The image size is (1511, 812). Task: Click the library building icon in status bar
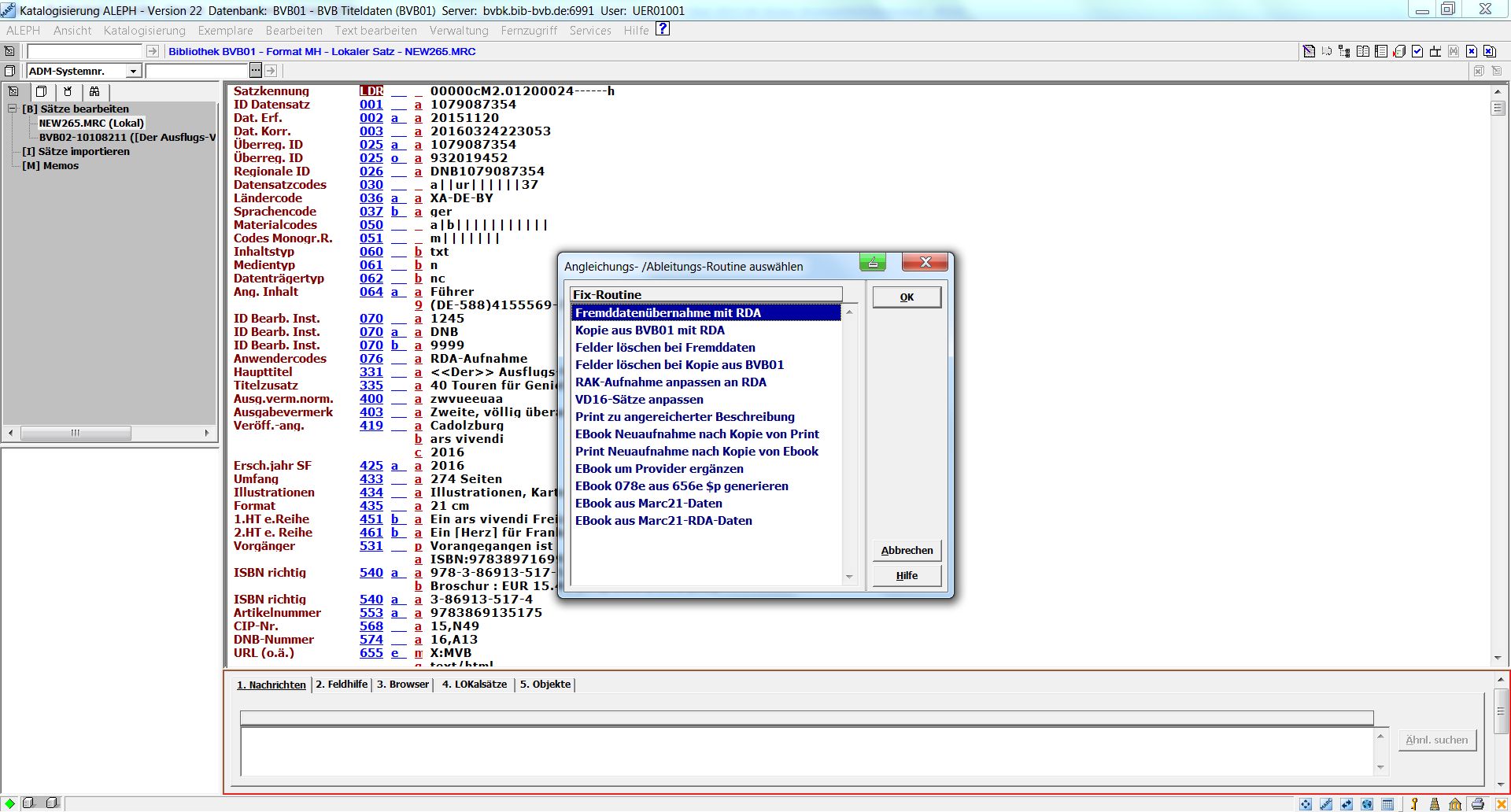(x=1455, y=804)
